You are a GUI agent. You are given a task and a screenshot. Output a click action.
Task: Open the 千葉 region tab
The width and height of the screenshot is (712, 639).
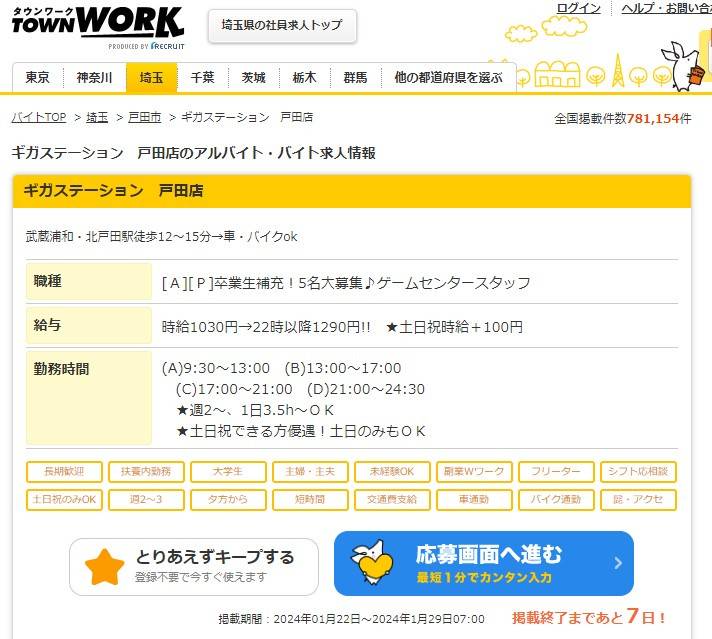202,77
